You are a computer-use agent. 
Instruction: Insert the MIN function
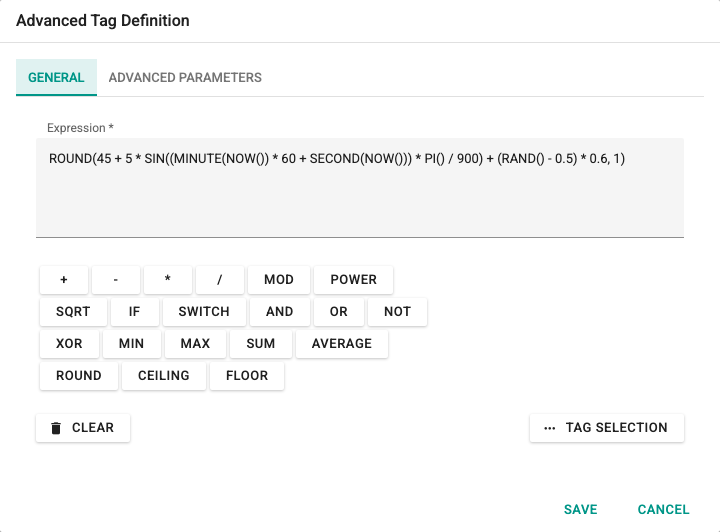[132, 344]
